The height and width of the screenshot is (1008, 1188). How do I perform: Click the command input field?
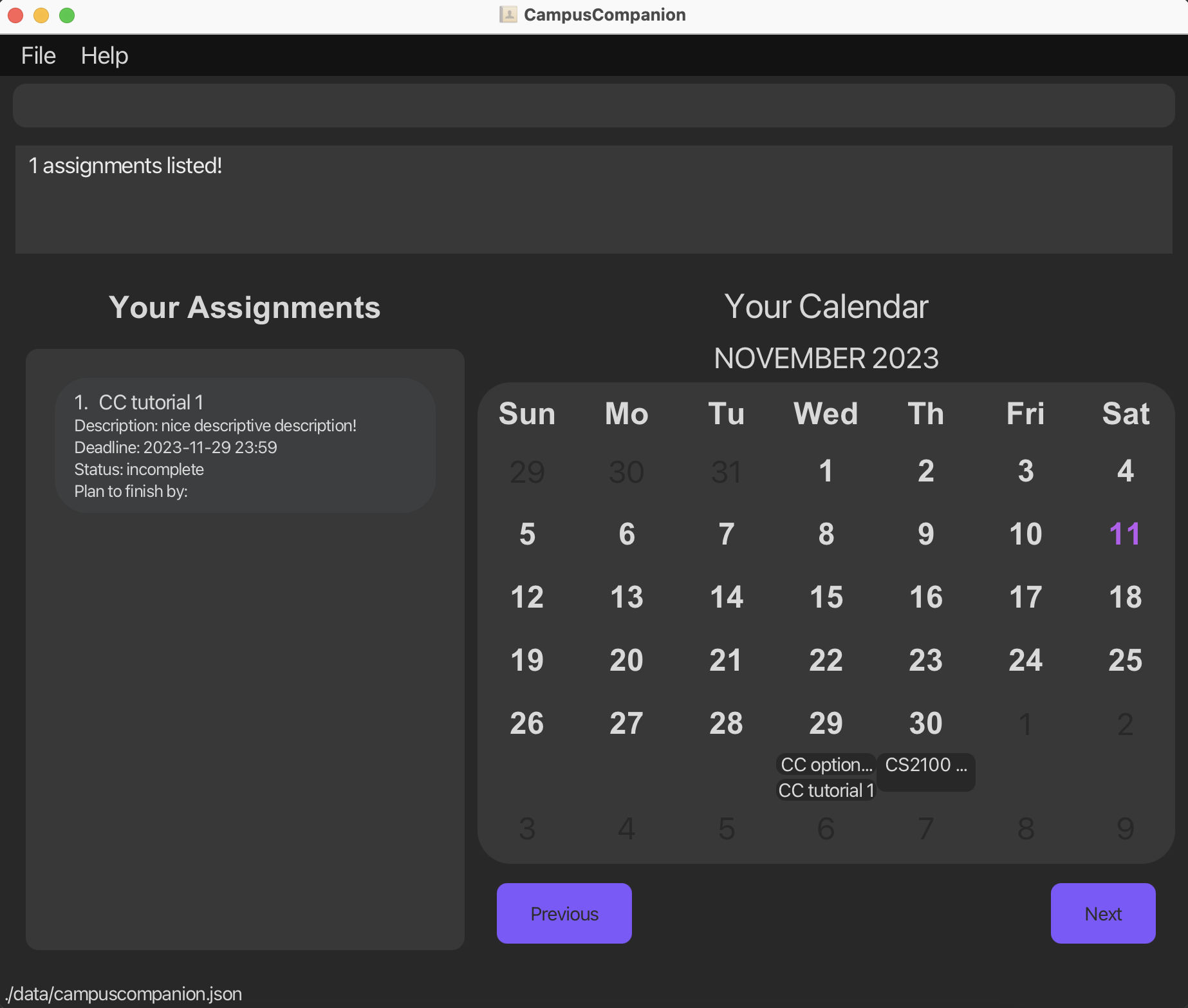[593, 106]
